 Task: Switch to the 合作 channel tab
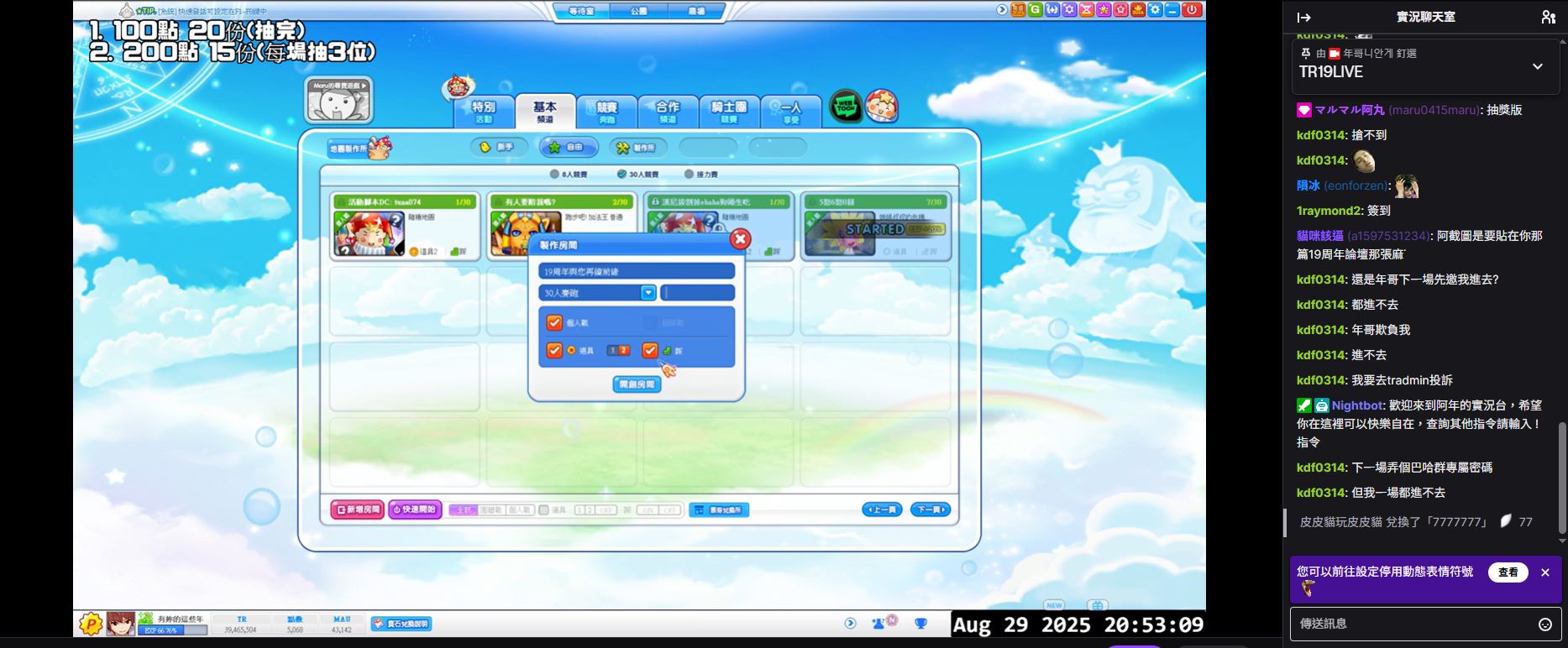pos(668,112)
